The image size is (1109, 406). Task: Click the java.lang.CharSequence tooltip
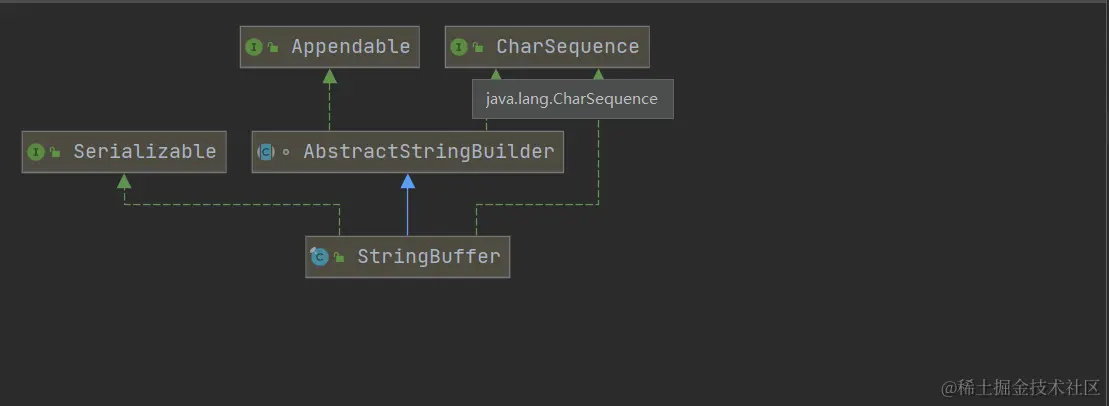coord(572,99)
